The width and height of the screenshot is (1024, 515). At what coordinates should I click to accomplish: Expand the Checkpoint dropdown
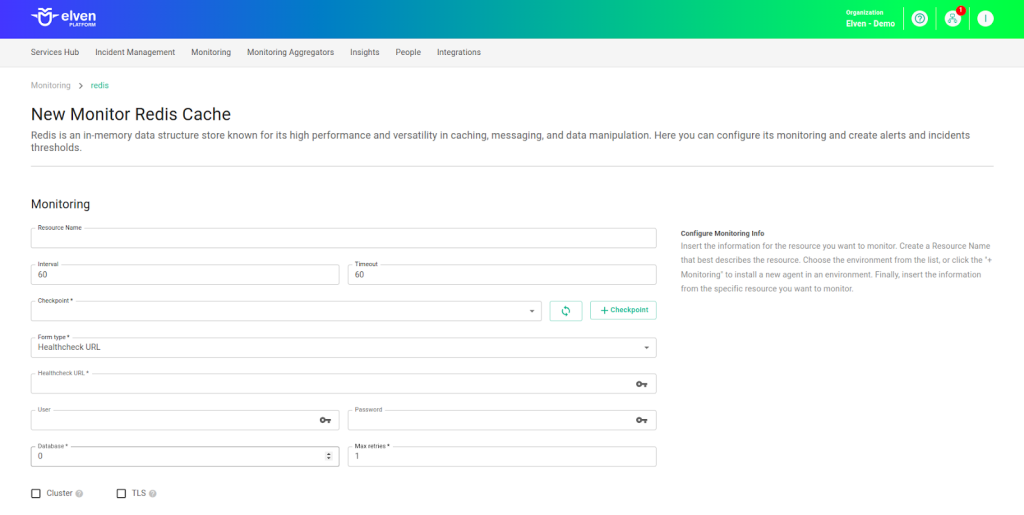click(531, 312)
